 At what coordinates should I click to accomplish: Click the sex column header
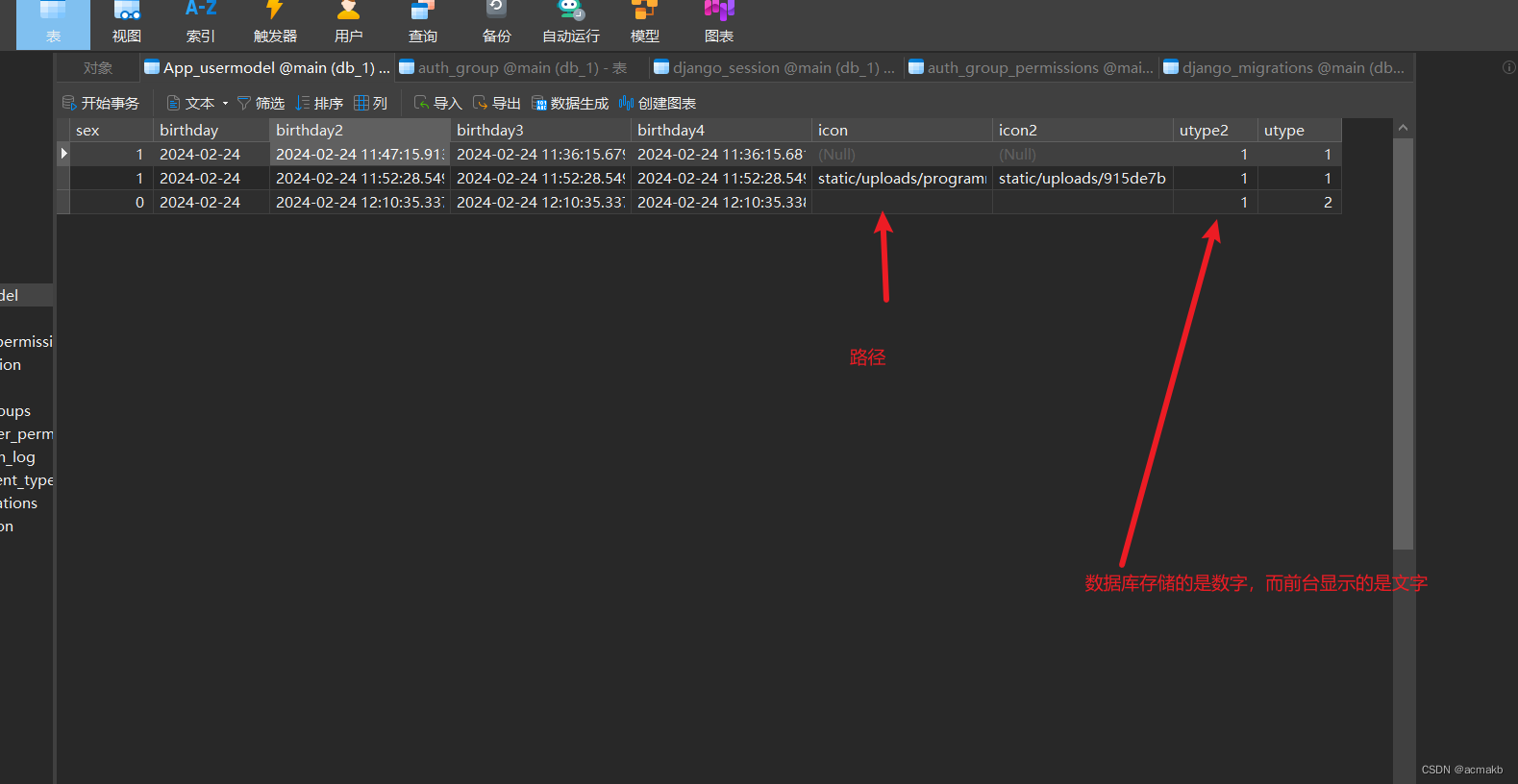click(x=112, y=130)
